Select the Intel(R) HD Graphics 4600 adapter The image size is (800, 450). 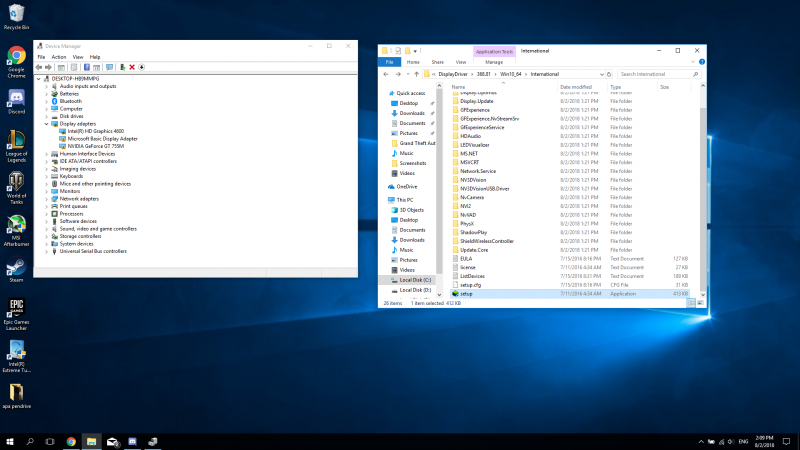tap(97, 131)
